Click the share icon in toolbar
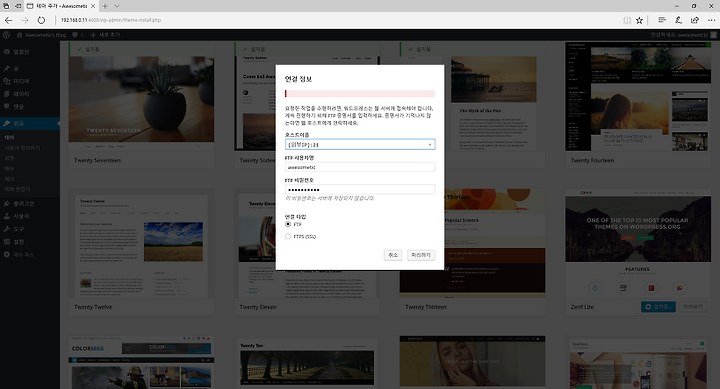 click(x=695, y=20)
